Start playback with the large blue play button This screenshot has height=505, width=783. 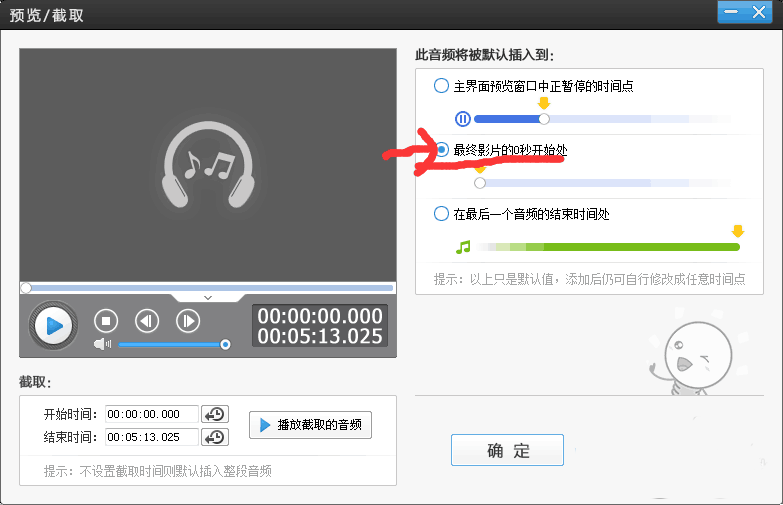(53, 326)
